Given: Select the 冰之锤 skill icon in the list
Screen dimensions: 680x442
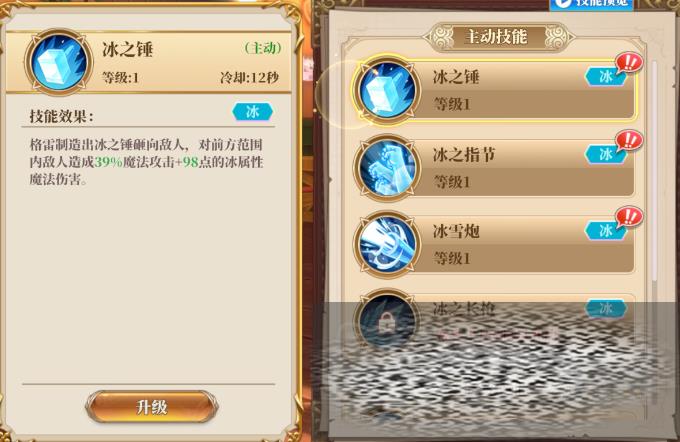Looking at the screenshot, I should [386, 90].
